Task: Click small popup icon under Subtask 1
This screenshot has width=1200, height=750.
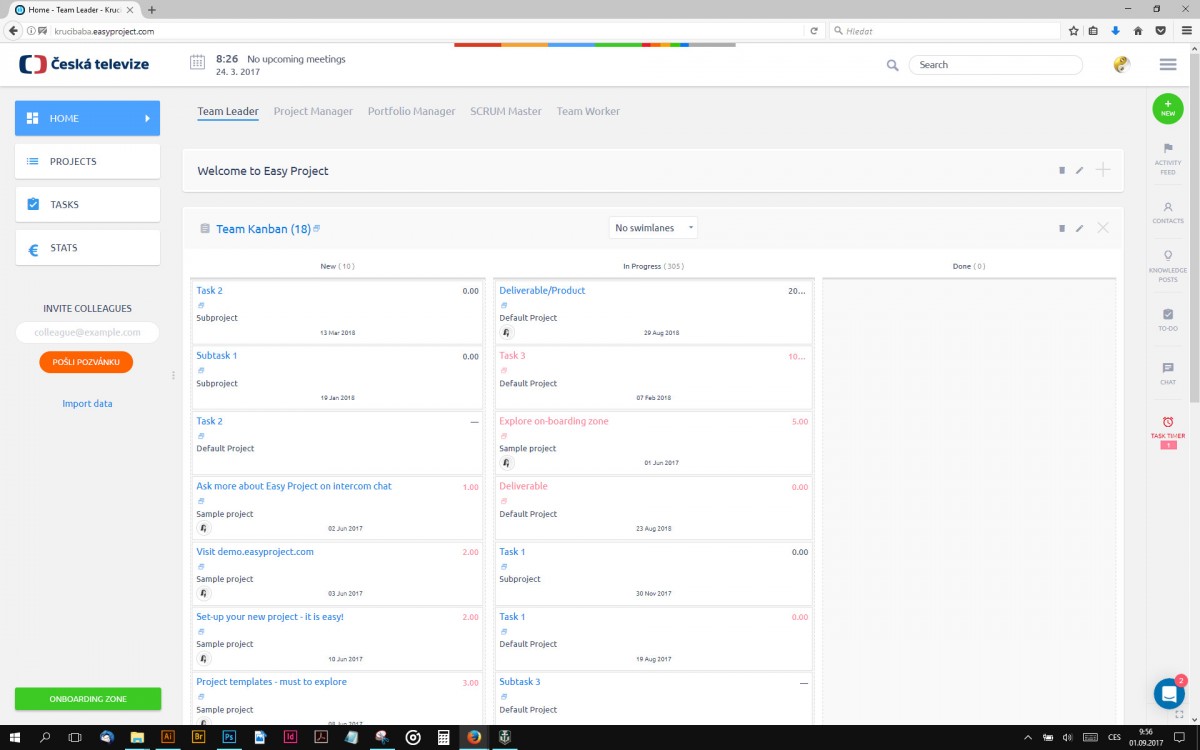Action: [200, 370]
